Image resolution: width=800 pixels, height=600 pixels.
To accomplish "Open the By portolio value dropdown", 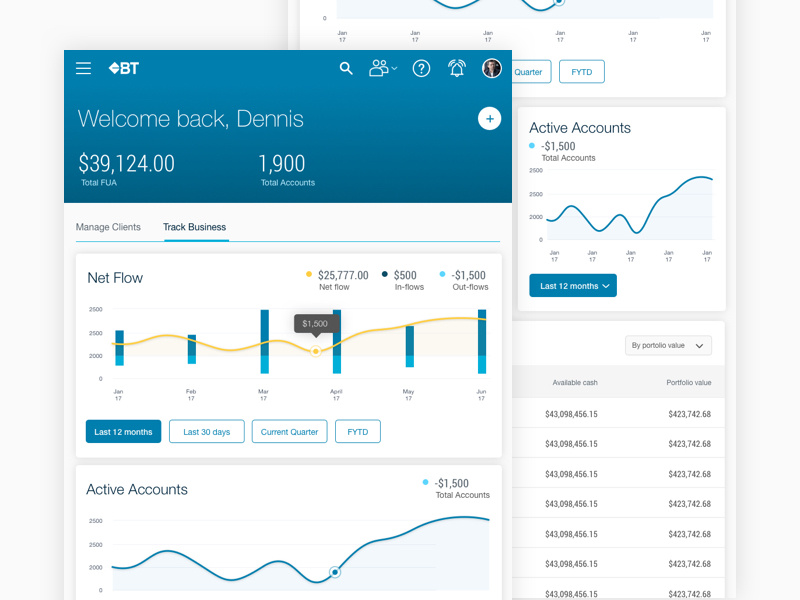I will (667, 345).
